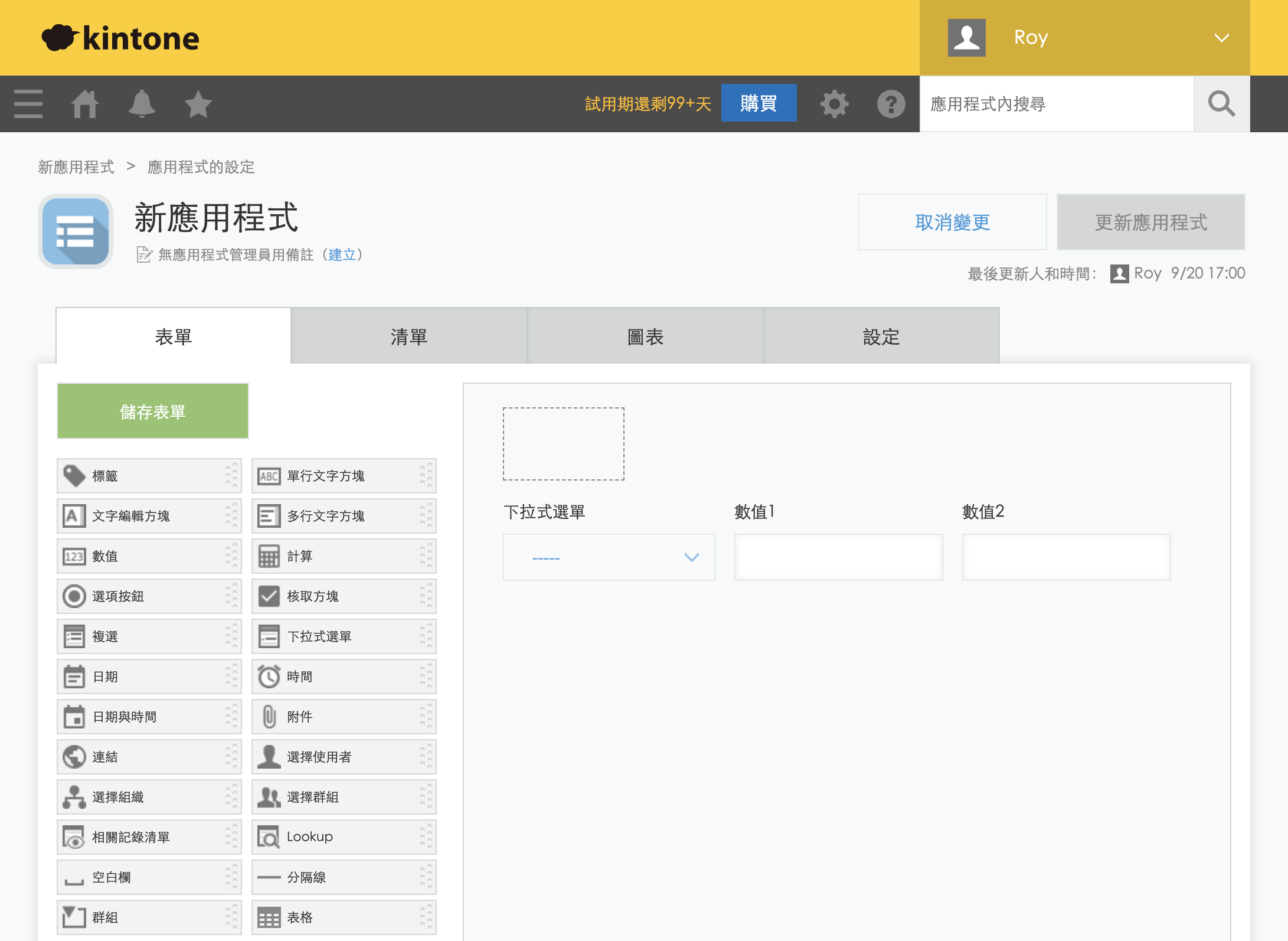Click the 儲存表單 button

pos(153,411)
